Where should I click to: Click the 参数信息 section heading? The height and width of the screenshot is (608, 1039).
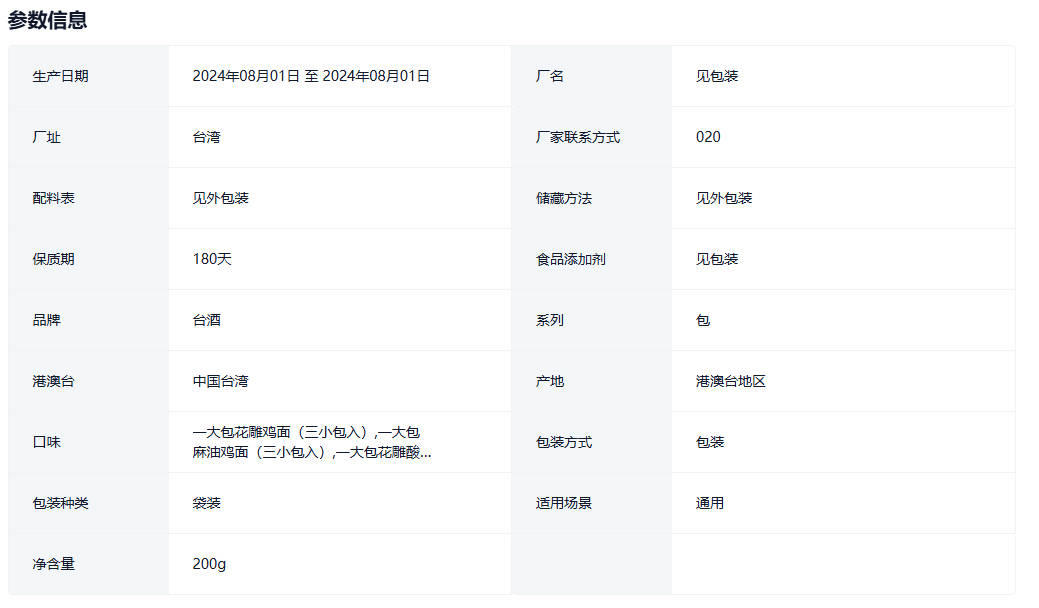point(47,20)
